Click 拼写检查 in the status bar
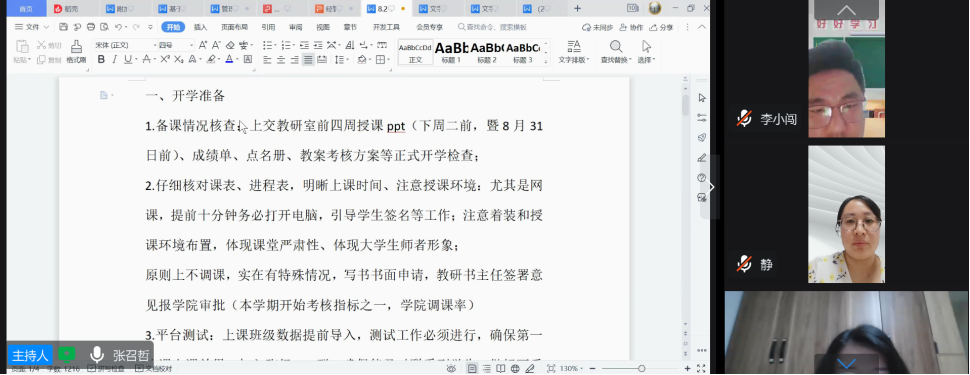The width and height of the screenshot is (970, 375). (106, 369)
